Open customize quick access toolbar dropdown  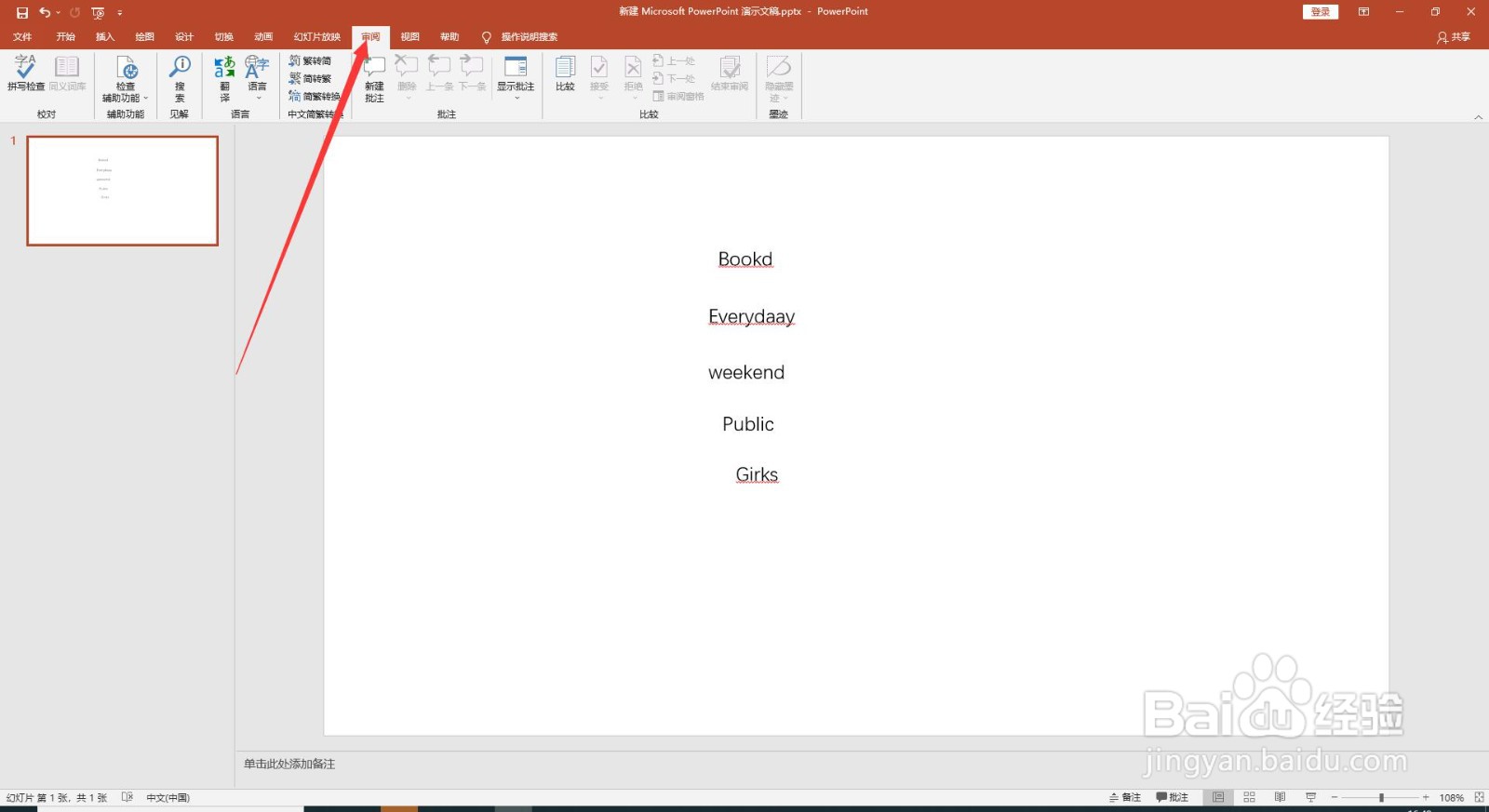120,12
